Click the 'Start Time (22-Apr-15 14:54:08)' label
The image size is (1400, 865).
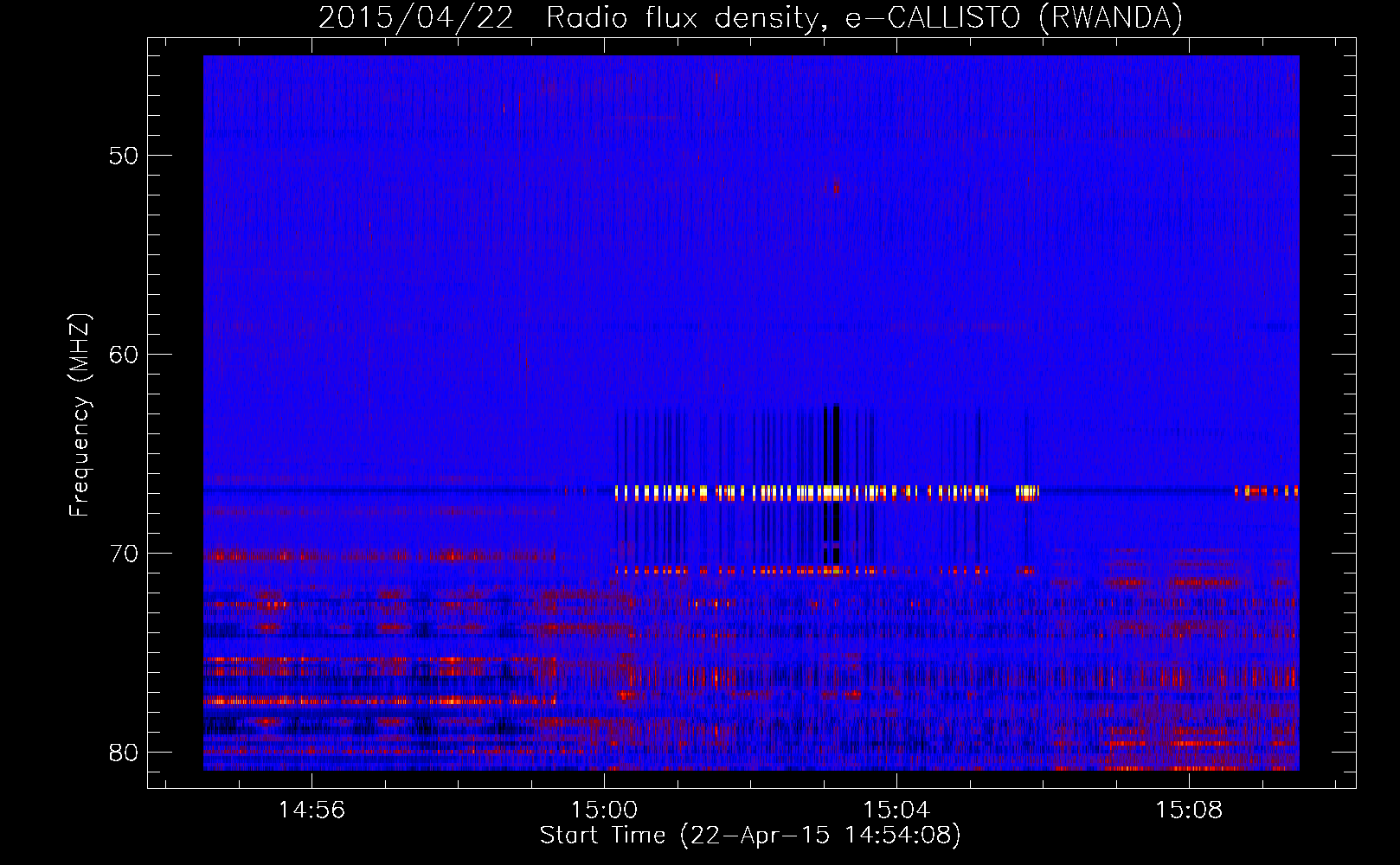pyautogui.click(x=750, y=836)
